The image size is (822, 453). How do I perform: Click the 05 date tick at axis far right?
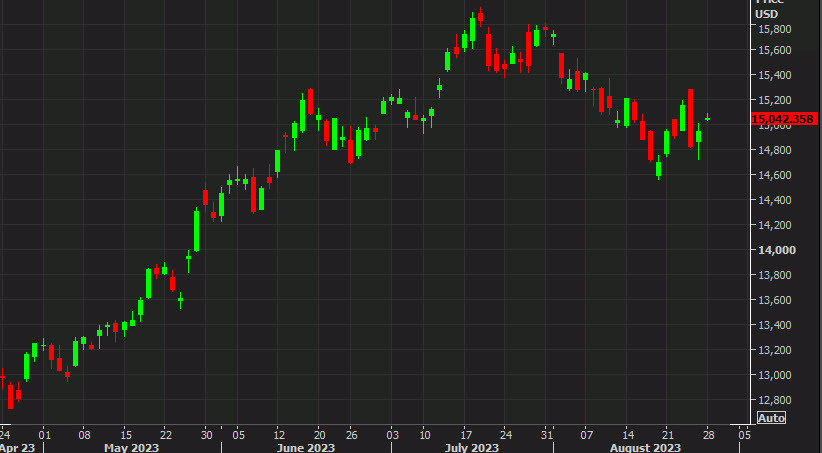744,435
